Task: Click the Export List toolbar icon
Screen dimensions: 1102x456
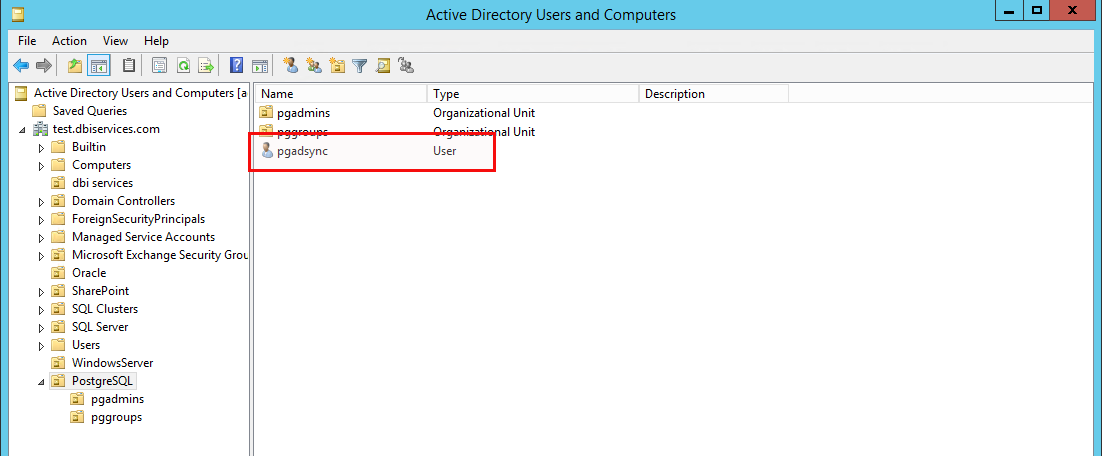Action: 206,66
